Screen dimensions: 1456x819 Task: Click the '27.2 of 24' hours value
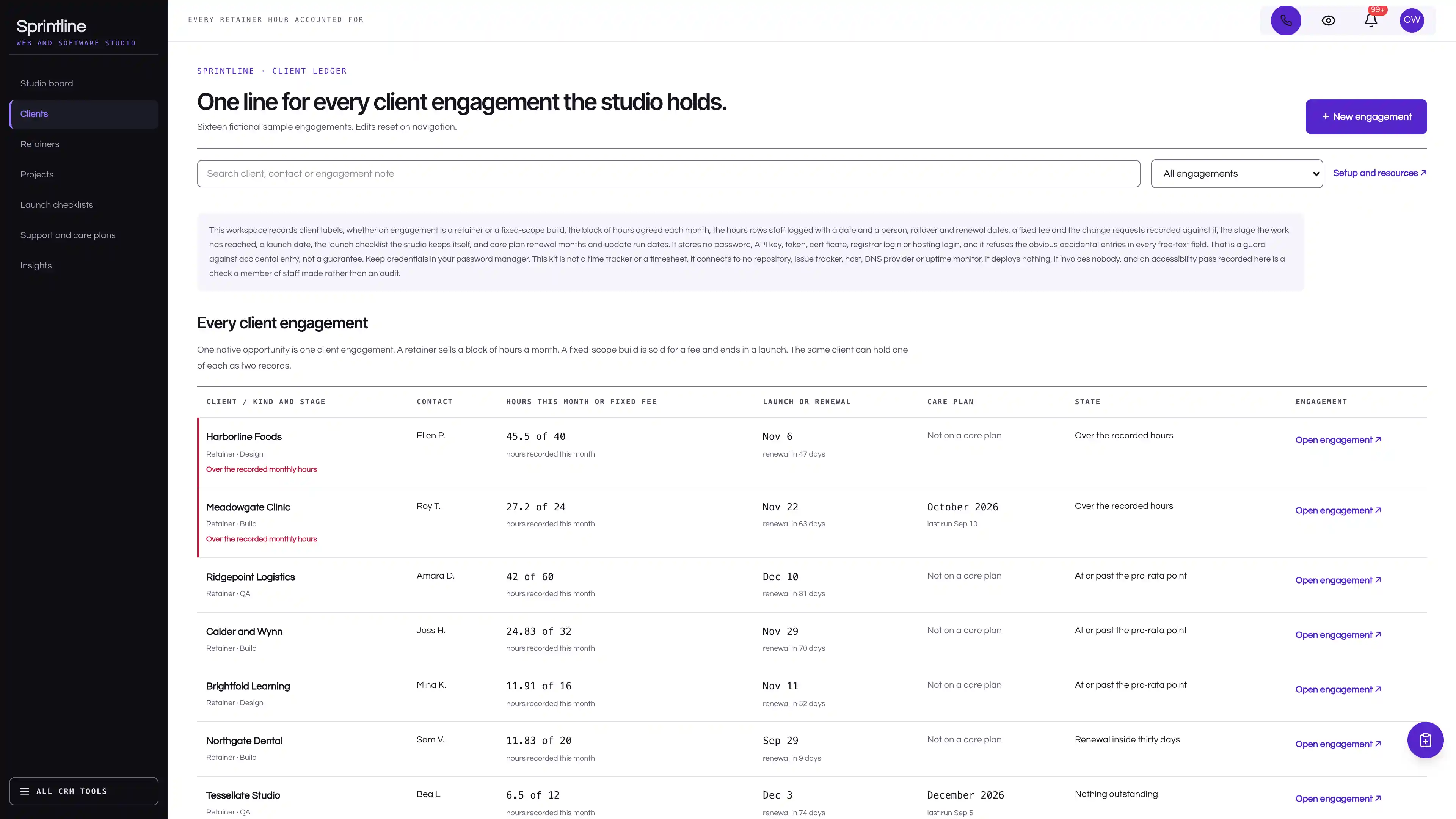click(536, 507)
